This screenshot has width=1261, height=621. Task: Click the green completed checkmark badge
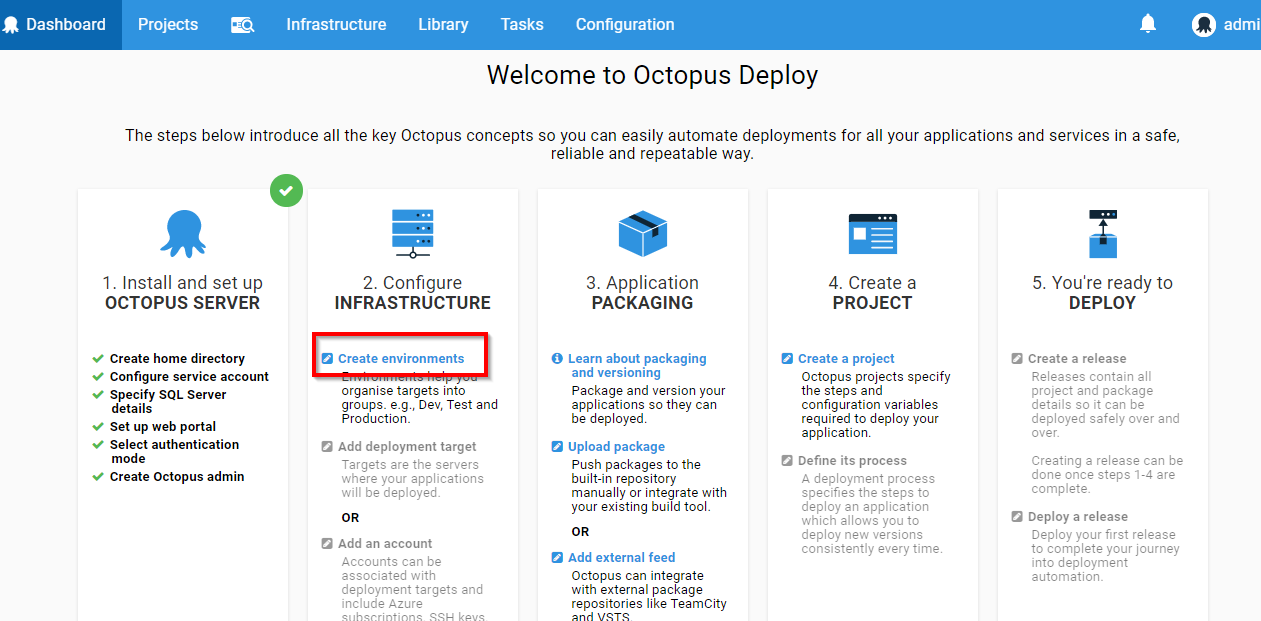pyautogui.click(x=287, y=190)
